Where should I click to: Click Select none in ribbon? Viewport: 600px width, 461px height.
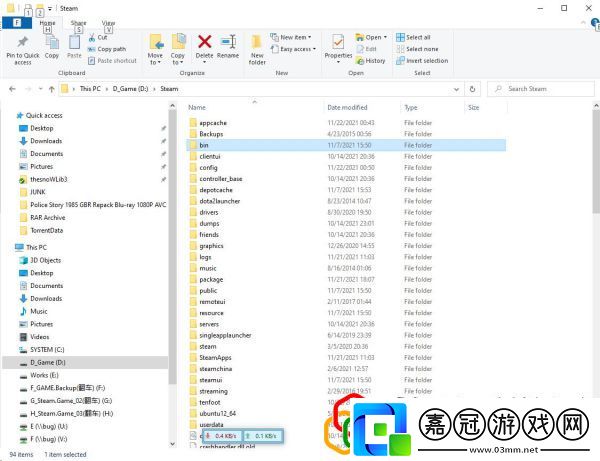(417, 49)
